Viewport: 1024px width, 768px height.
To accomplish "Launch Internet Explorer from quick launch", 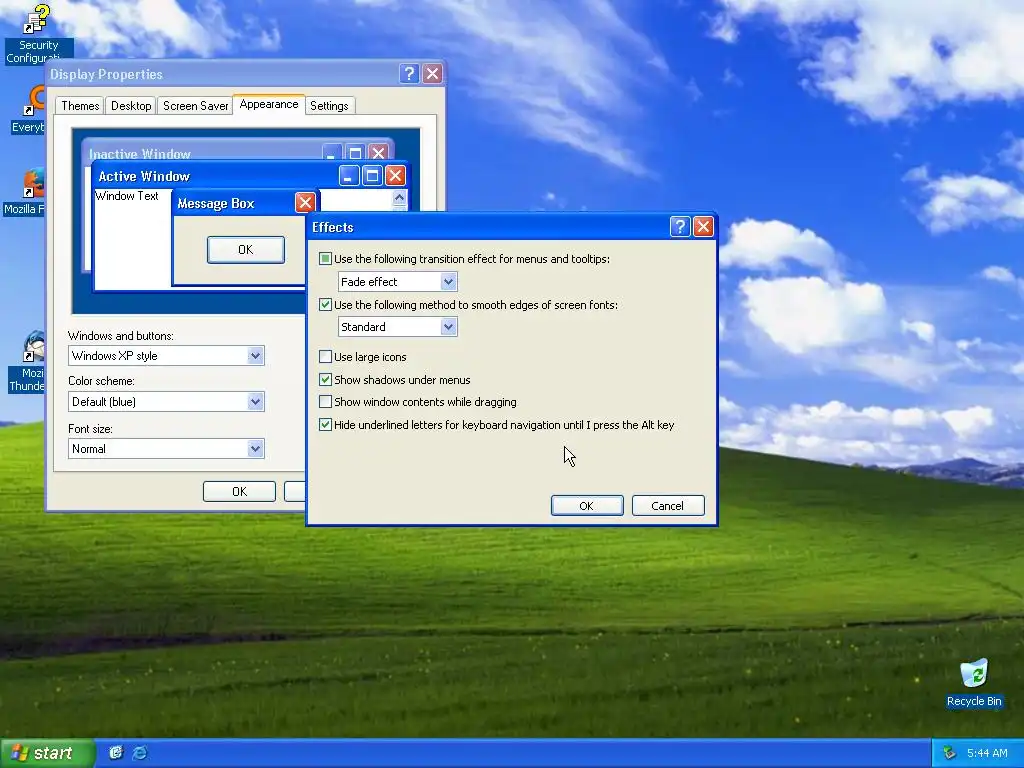I will click(x=140, y=752).
